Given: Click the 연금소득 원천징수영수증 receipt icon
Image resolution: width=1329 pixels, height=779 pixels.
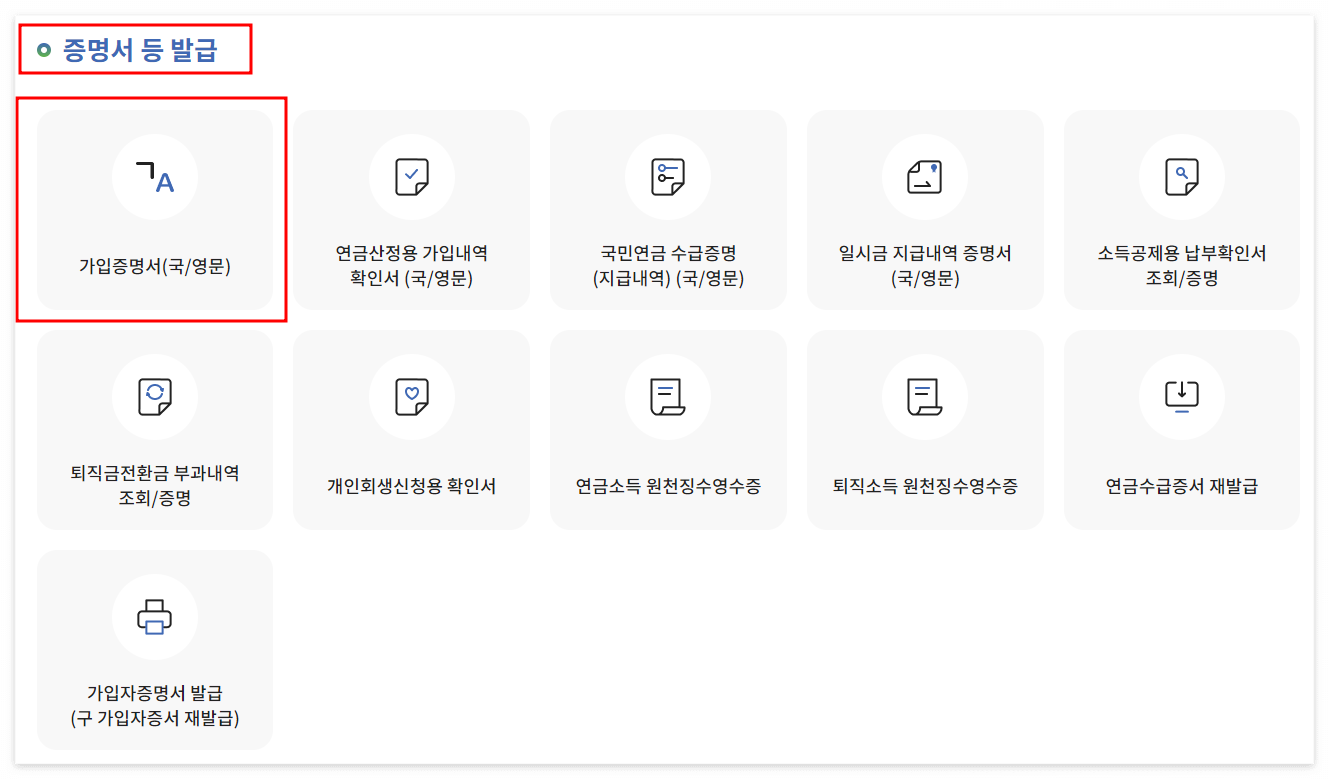Looking at the screenshot, I should click(x=668, y=396).
